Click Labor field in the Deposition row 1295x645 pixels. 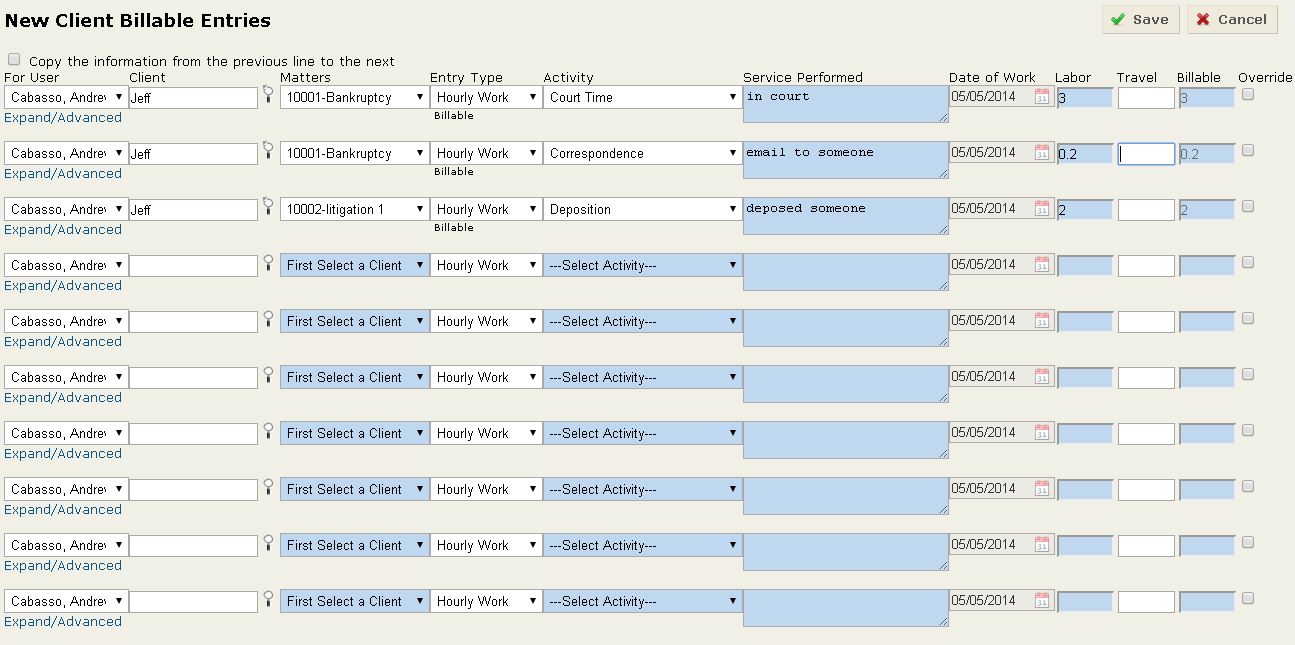coord(1084,210)
